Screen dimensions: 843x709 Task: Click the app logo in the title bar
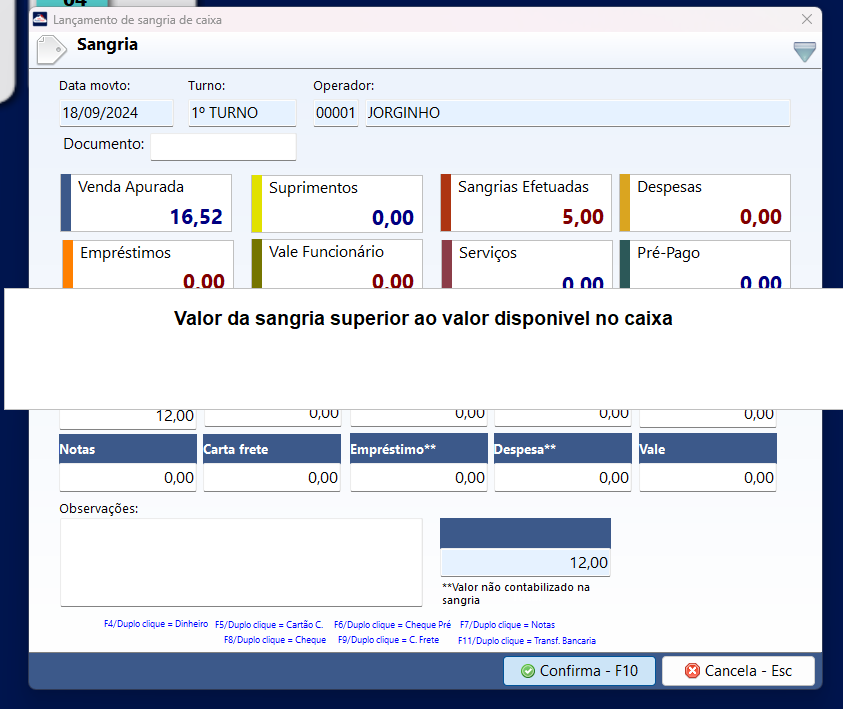tap(40, 19)
